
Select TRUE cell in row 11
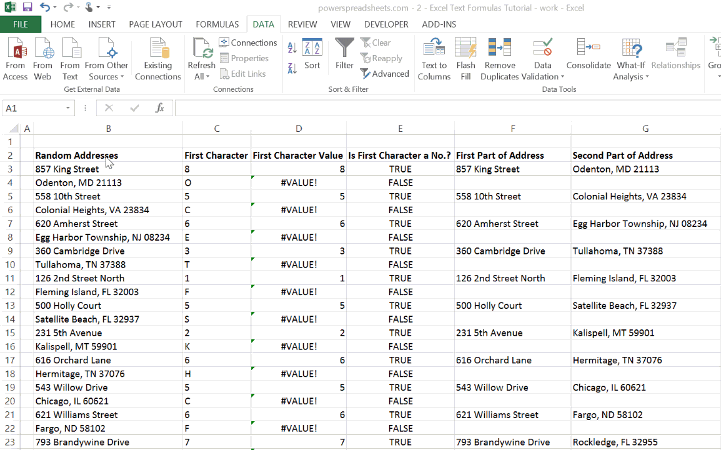click(400, 279)
